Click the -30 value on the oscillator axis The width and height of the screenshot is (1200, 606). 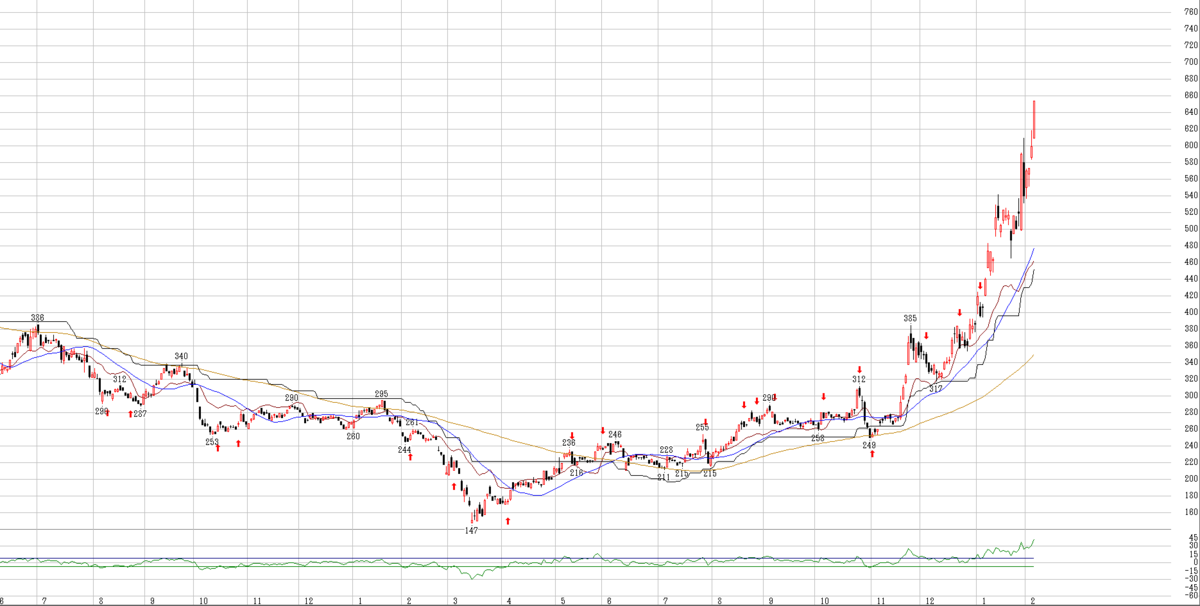1191,578
